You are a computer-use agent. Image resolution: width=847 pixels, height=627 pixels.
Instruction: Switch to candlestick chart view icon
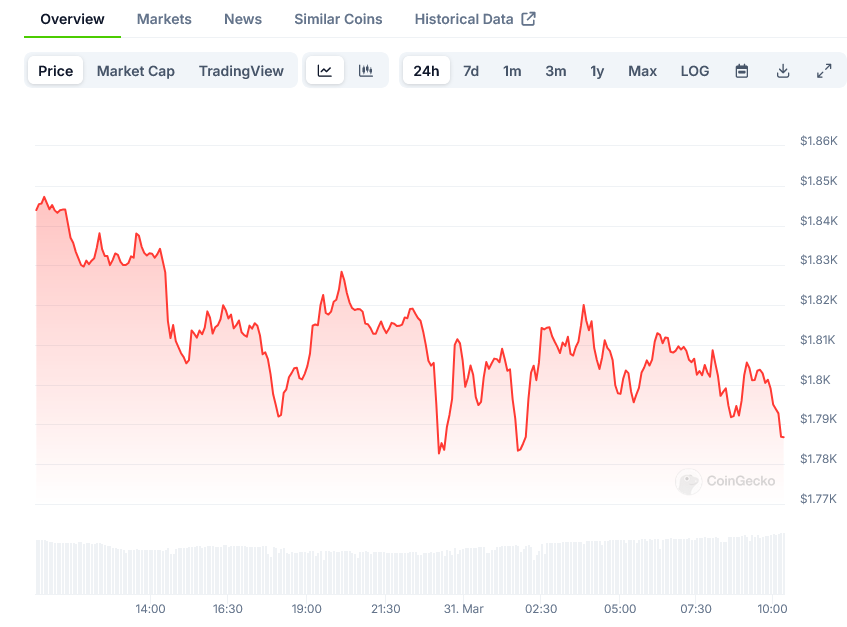click(x=366, y=71)
